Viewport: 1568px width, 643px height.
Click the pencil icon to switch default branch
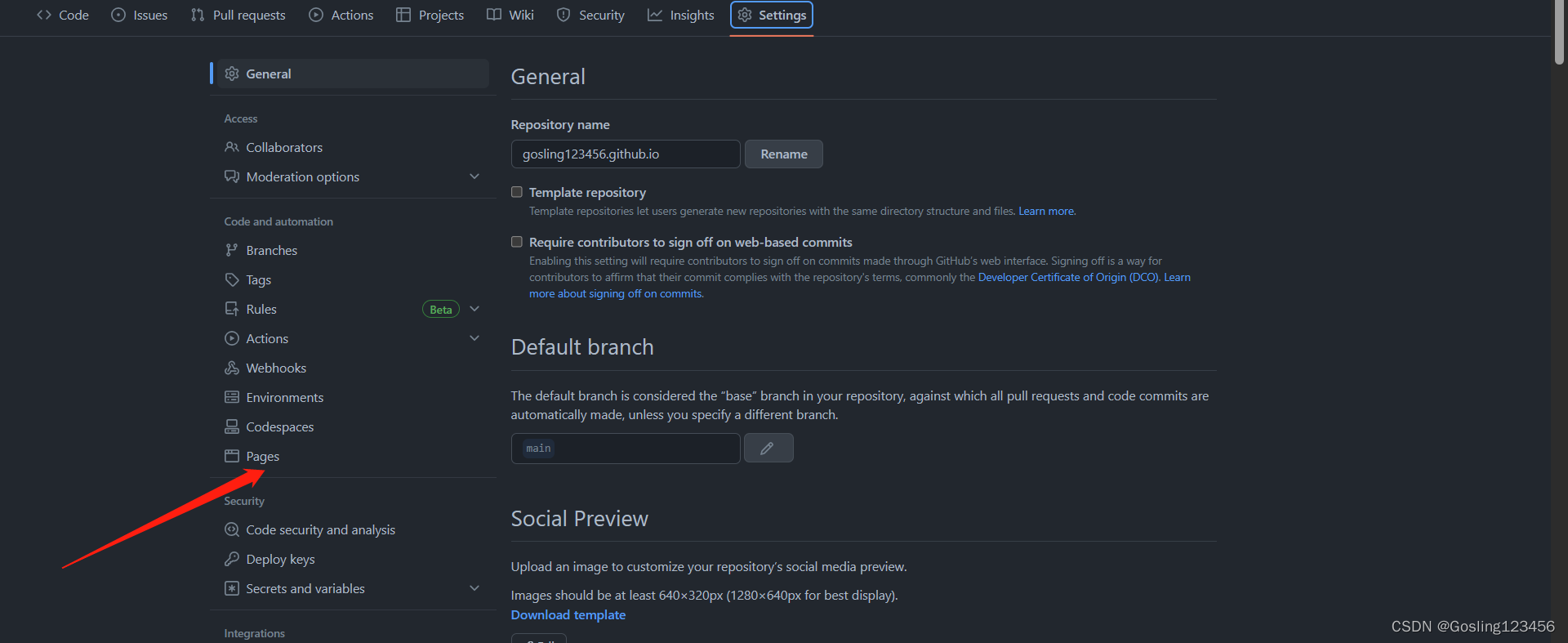tap(768, 448)
